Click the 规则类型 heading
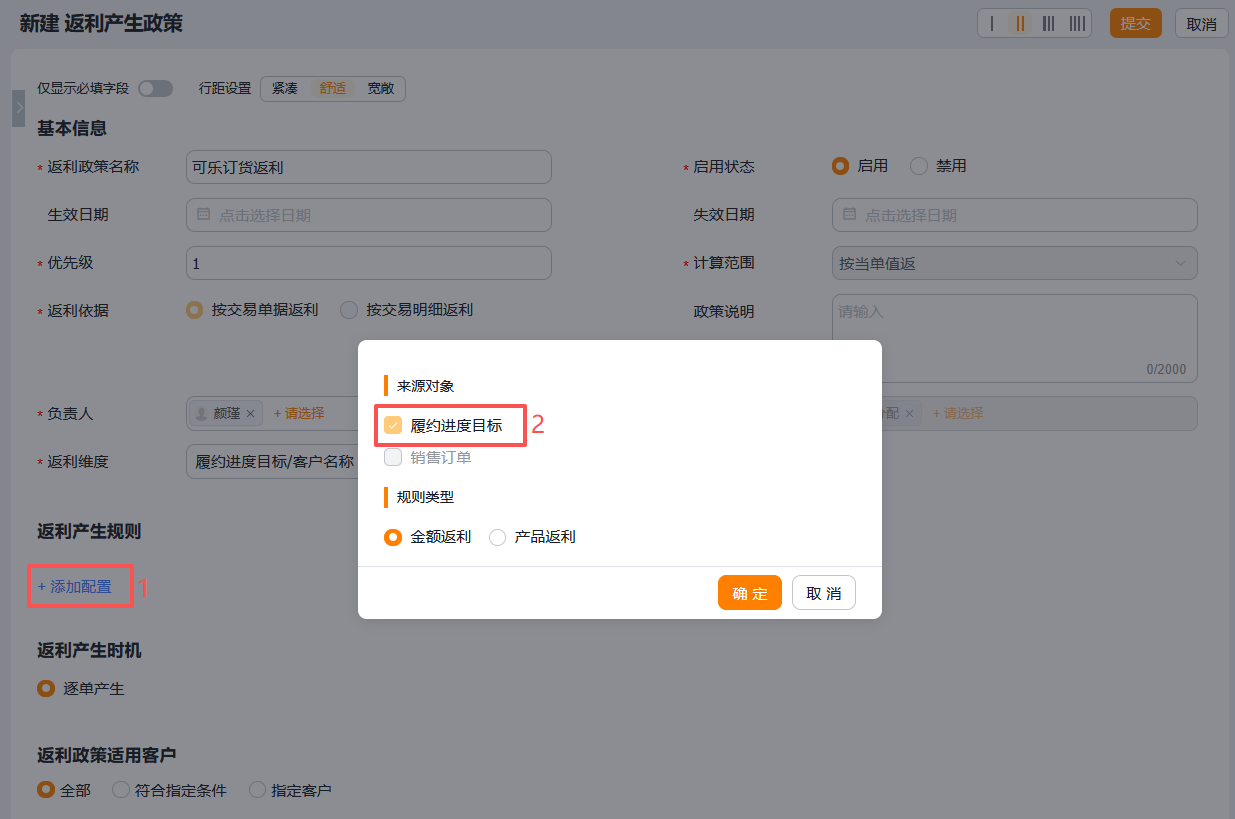Viewport: 1235px width, 819px height. (x=425, y=496)
